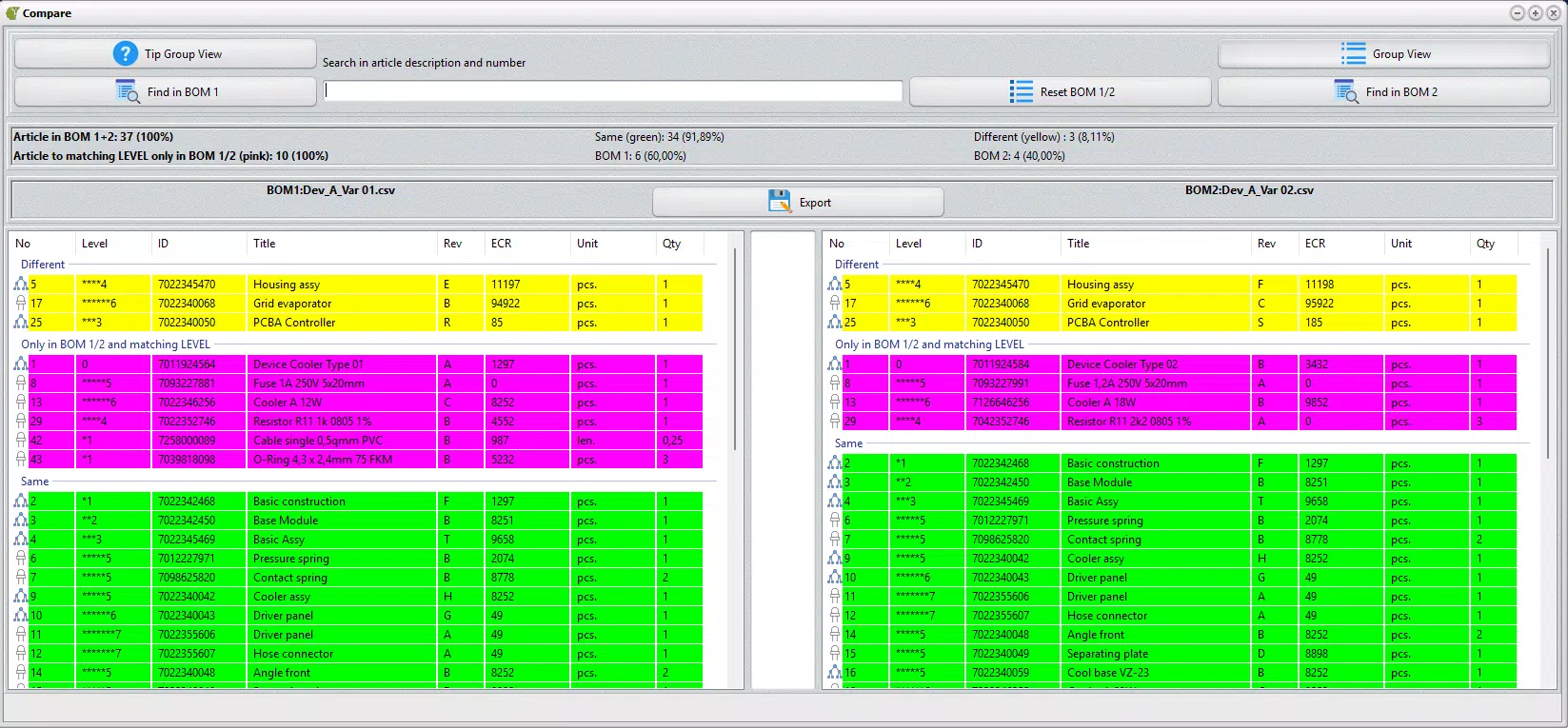The width and height of the screenshot is (1568, 728).
Task: Click part icon of O-Ring 4,3 x 2,4mm row
Action: point(21,459)
